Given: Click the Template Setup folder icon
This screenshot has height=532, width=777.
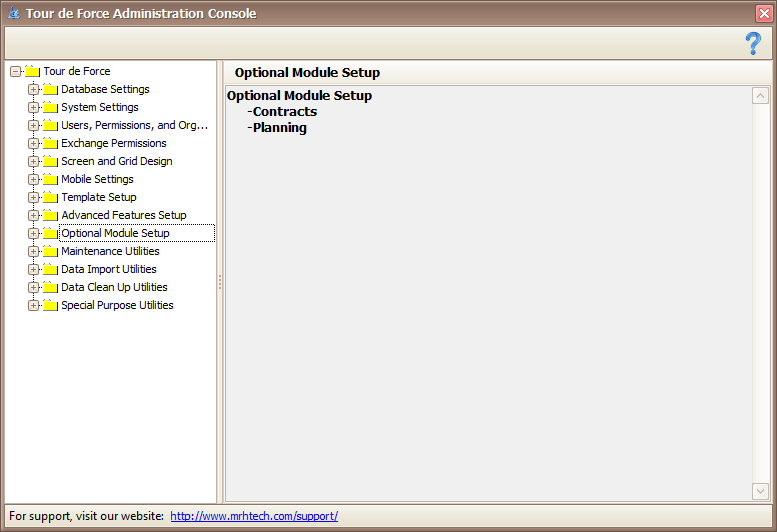Looking at the screenshot, I should pos(51,197).
